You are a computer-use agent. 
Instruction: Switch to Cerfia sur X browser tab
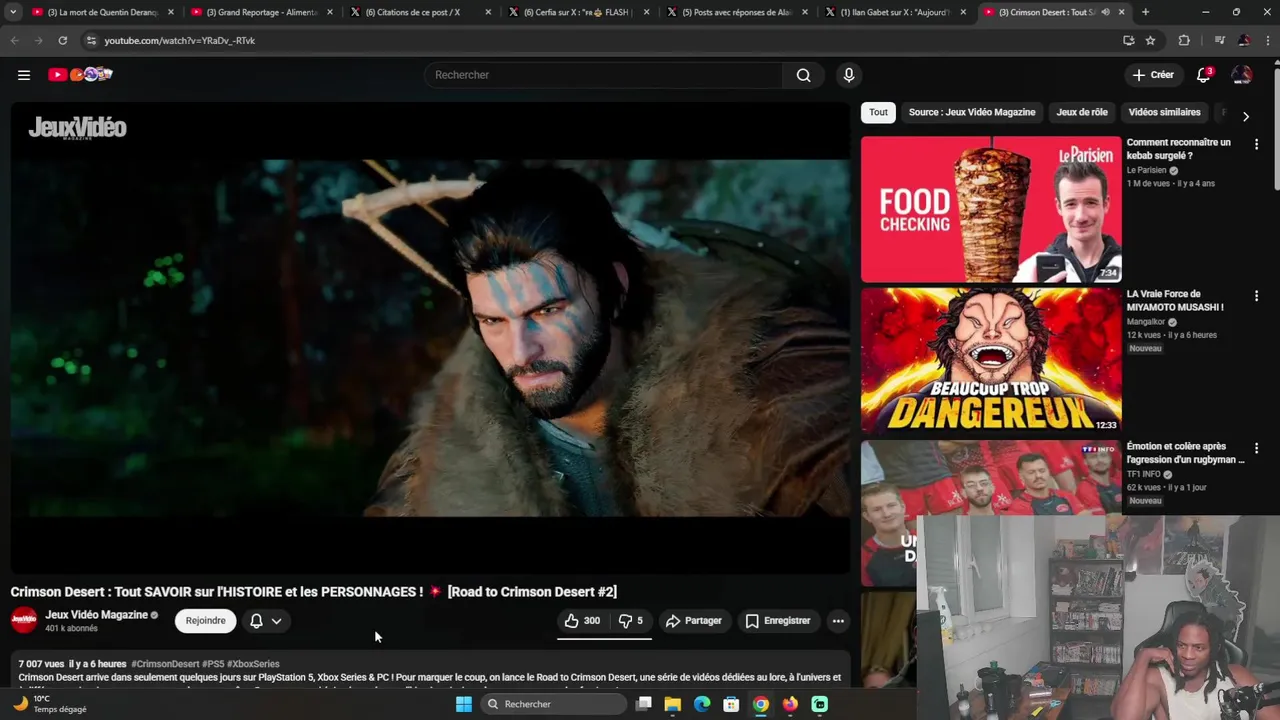click(580, 12)
